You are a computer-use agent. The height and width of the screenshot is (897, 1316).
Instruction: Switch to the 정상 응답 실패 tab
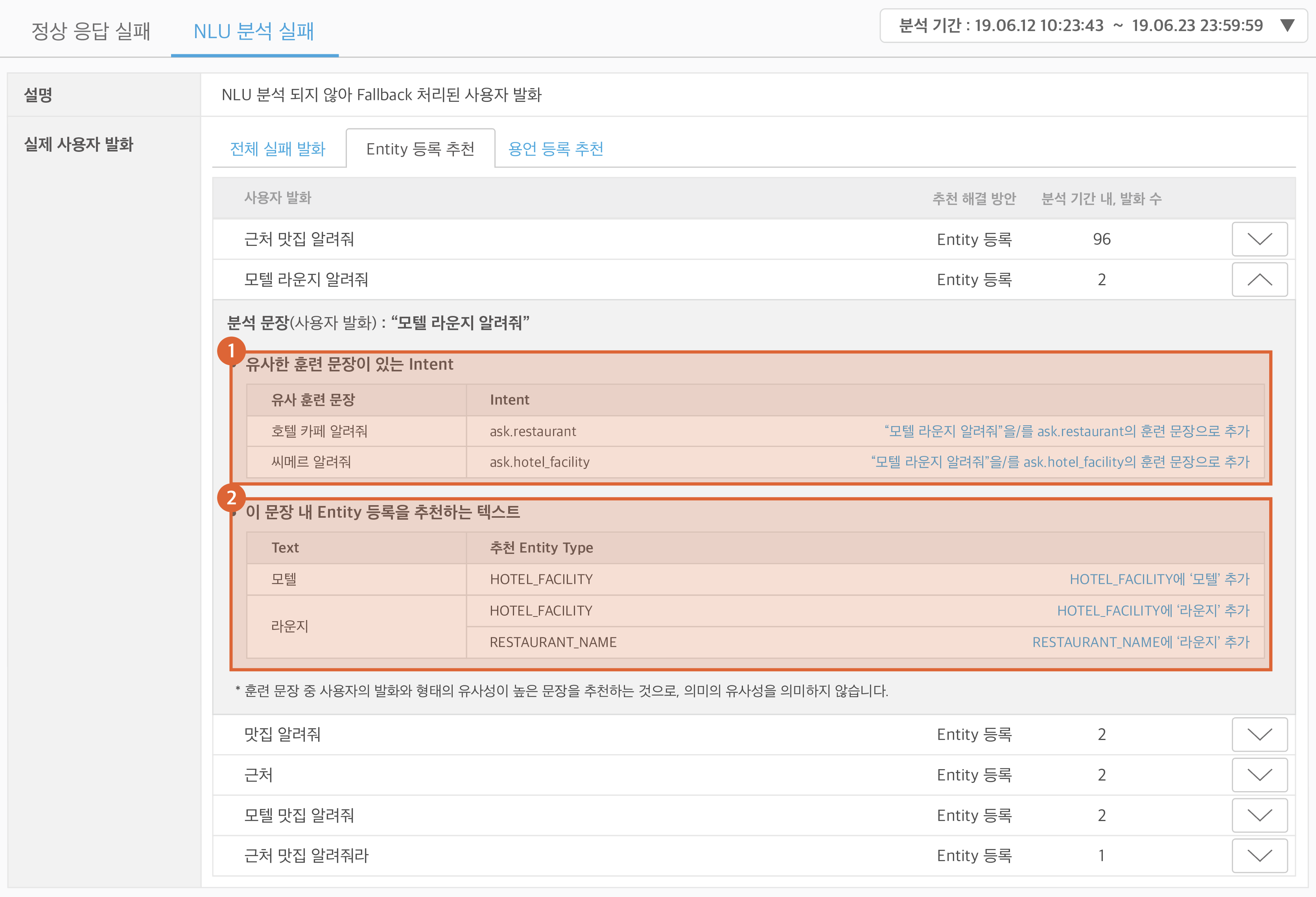90,31
